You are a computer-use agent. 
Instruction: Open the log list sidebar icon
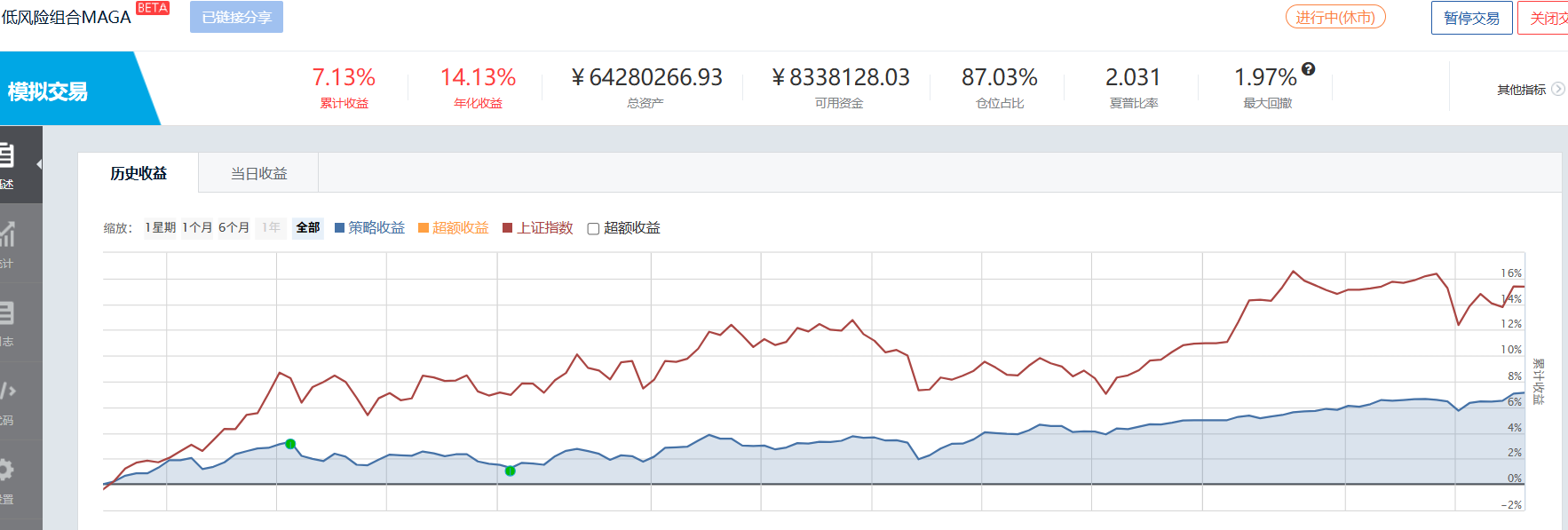(7, 312)
